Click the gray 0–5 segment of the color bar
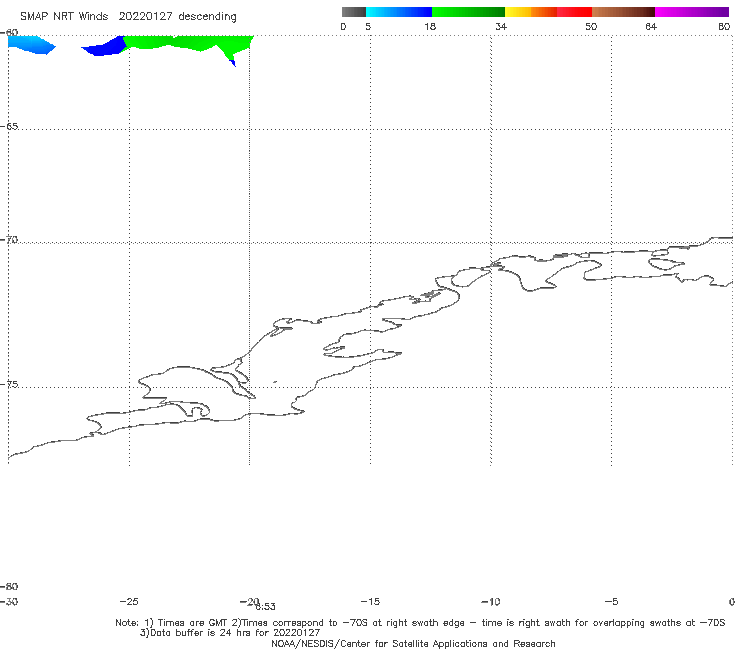Screen dimensions: 740x650 coord(354,12)
